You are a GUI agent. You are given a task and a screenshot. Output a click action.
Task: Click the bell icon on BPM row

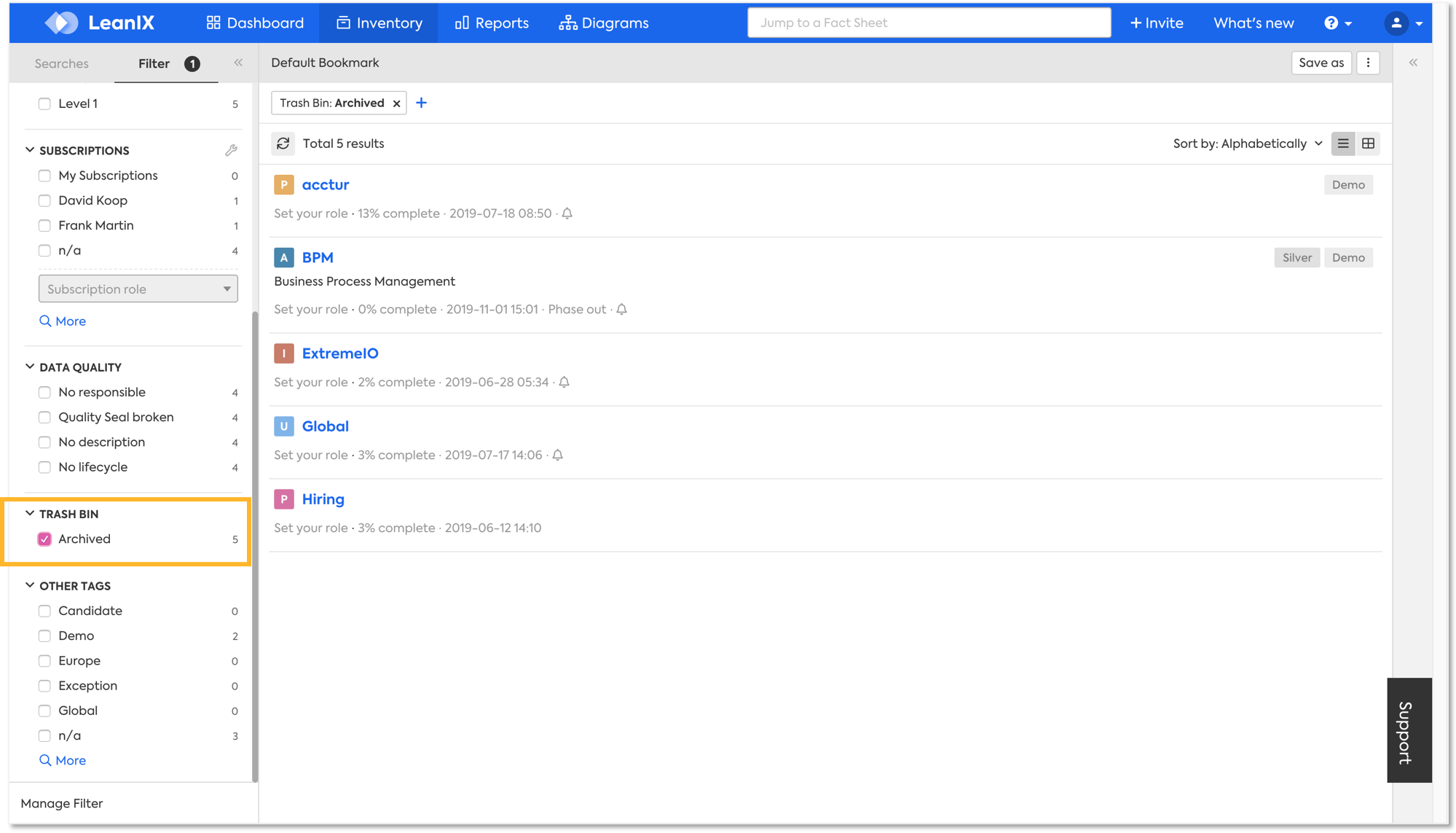pos(621,309)
